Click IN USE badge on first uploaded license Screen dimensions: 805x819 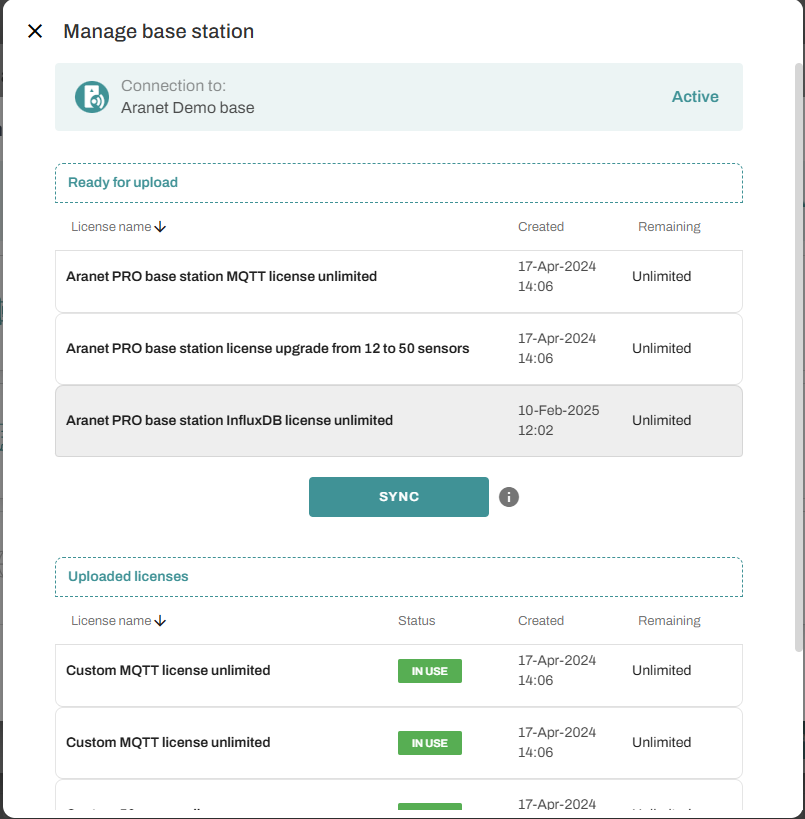point(429,671)
